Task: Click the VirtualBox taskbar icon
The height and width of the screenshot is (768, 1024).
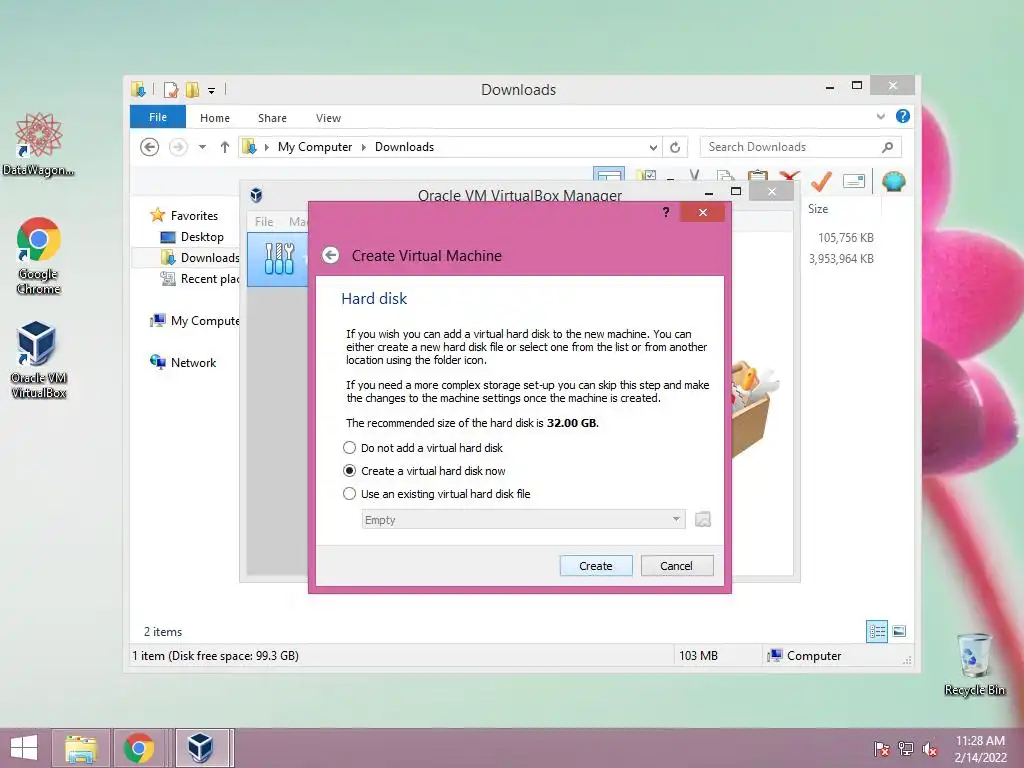Action: click(201, 748)
